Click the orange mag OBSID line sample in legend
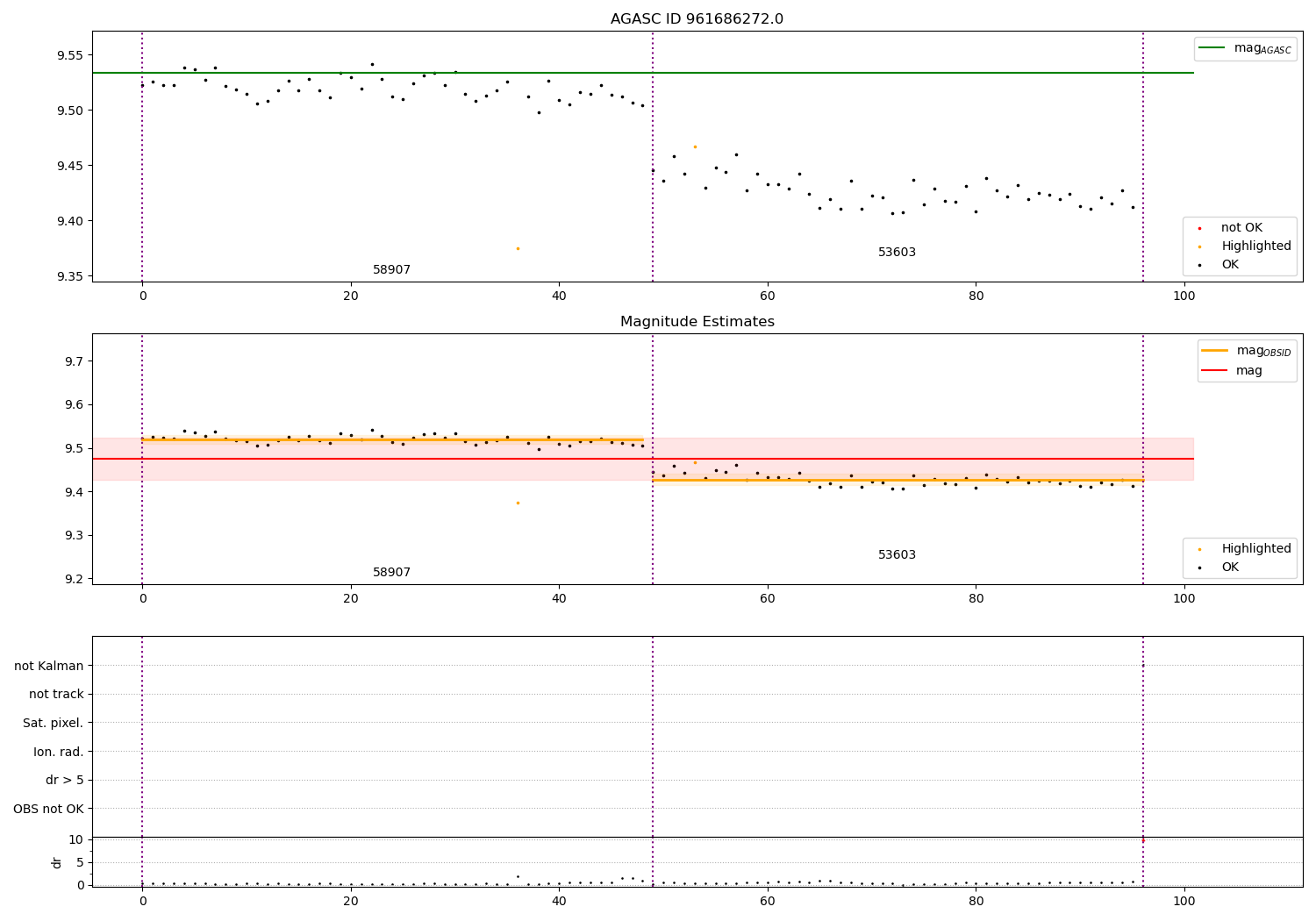The image size is (1316, 921). point(1214,351)
